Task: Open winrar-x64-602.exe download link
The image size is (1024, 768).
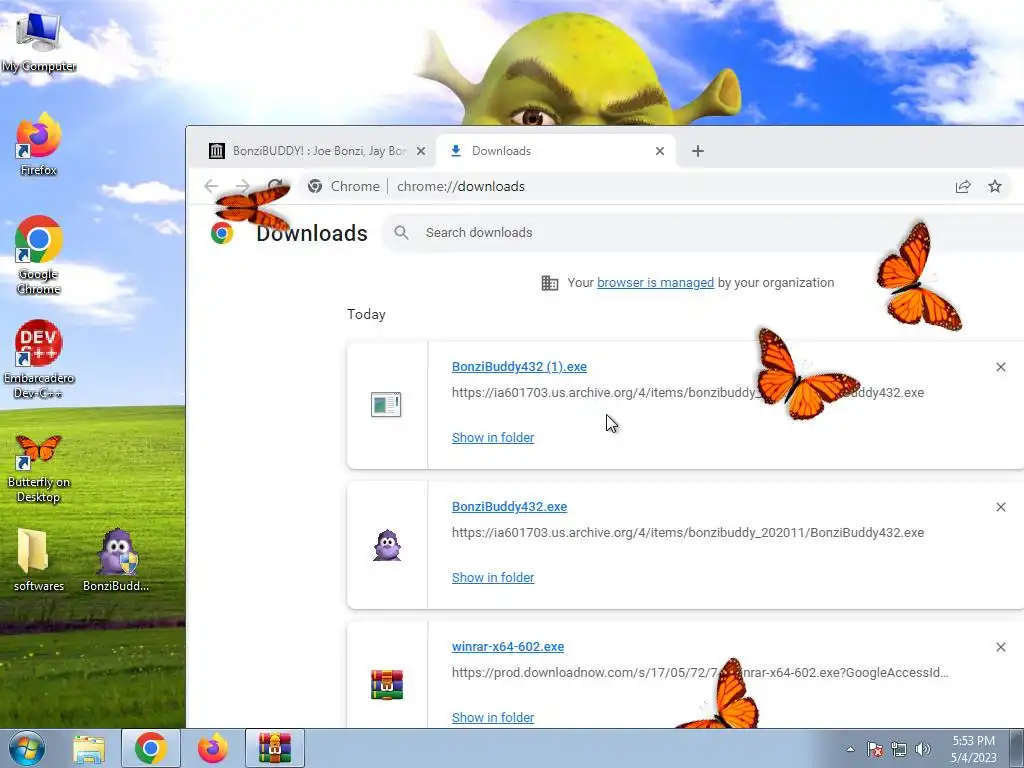Action: 508,647
